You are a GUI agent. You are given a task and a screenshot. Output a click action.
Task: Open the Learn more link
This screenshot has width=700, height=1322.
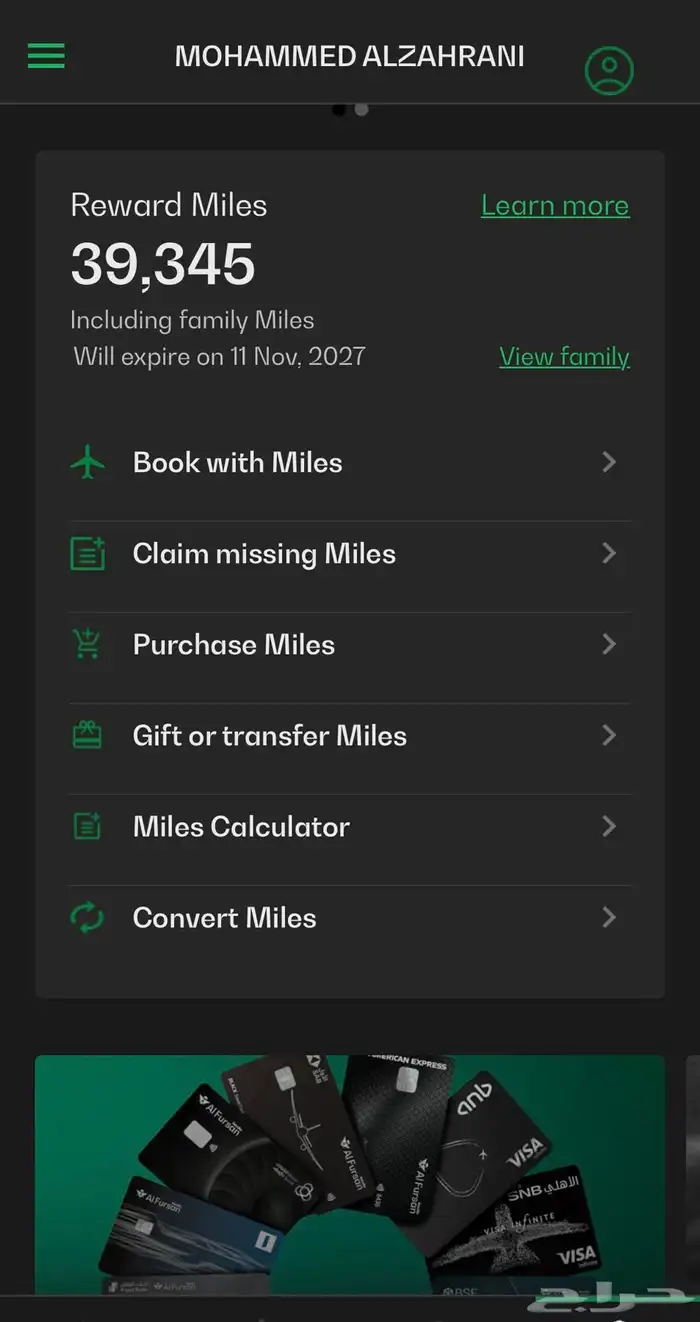(x=555, y=206)
